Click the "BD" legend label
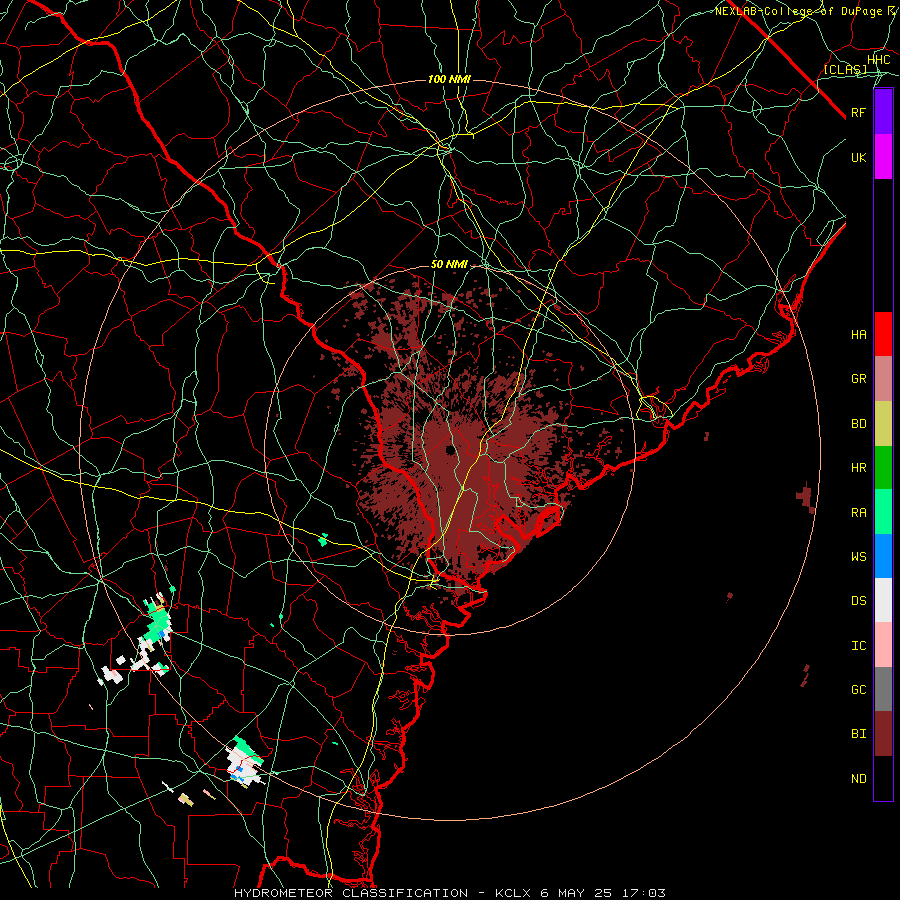This screenshot has height=900, width=900. click(858, 424)
